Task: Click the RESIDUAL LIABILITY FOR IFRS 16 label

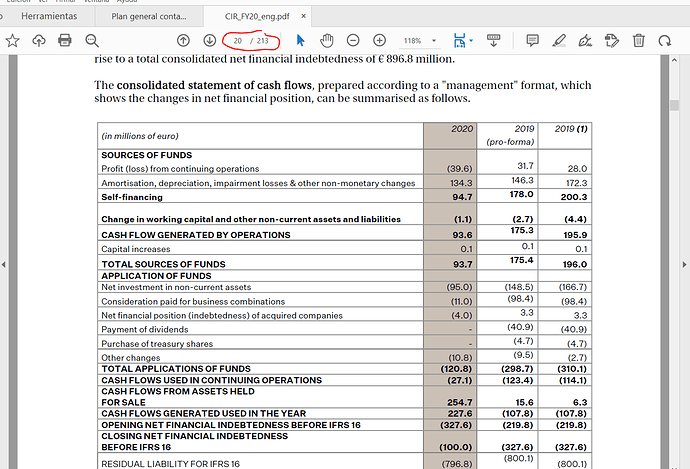Action: click(x=170, y=464)
